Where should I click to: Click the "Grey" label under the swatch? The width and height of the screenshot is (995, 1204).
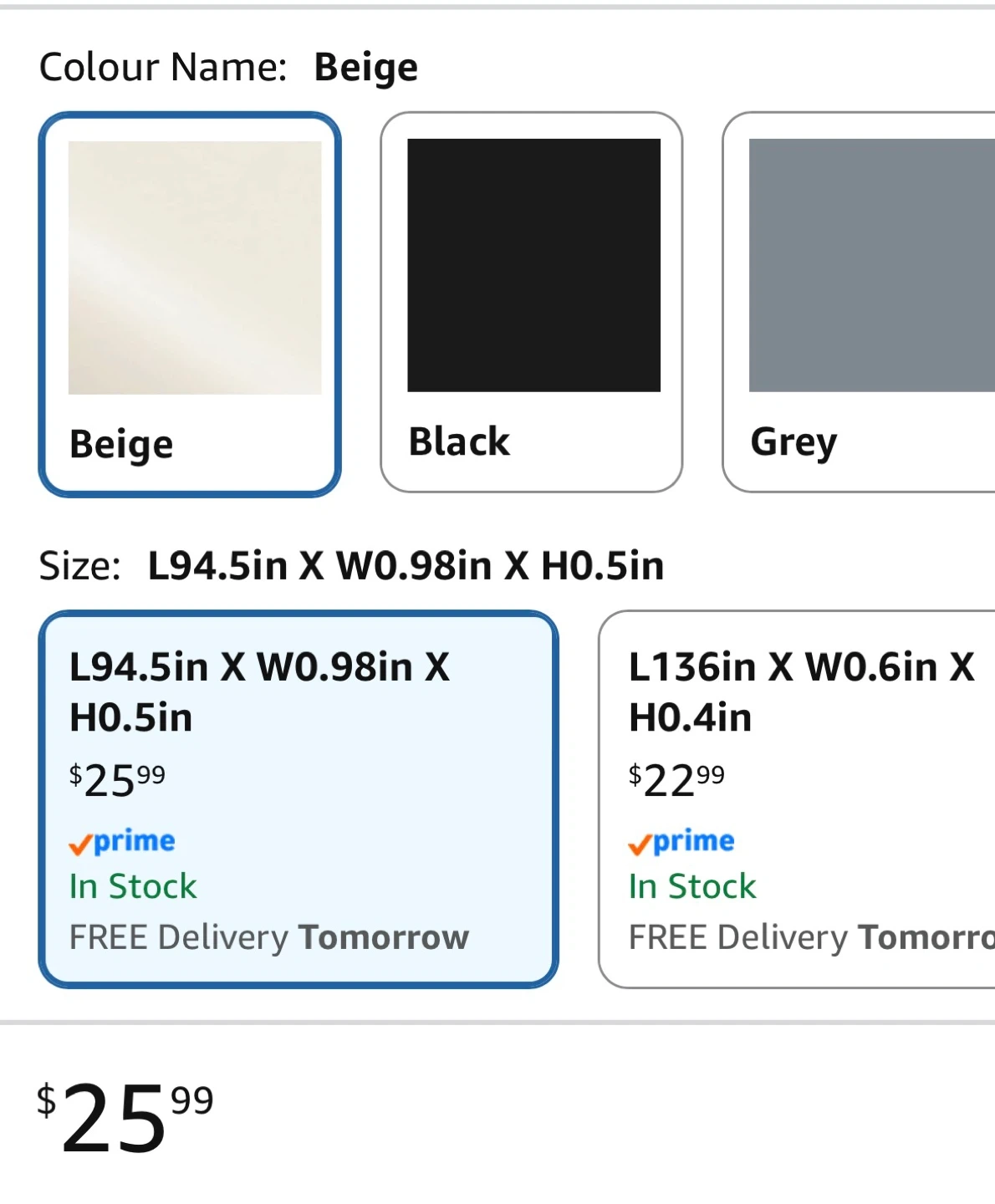(793, 442)
